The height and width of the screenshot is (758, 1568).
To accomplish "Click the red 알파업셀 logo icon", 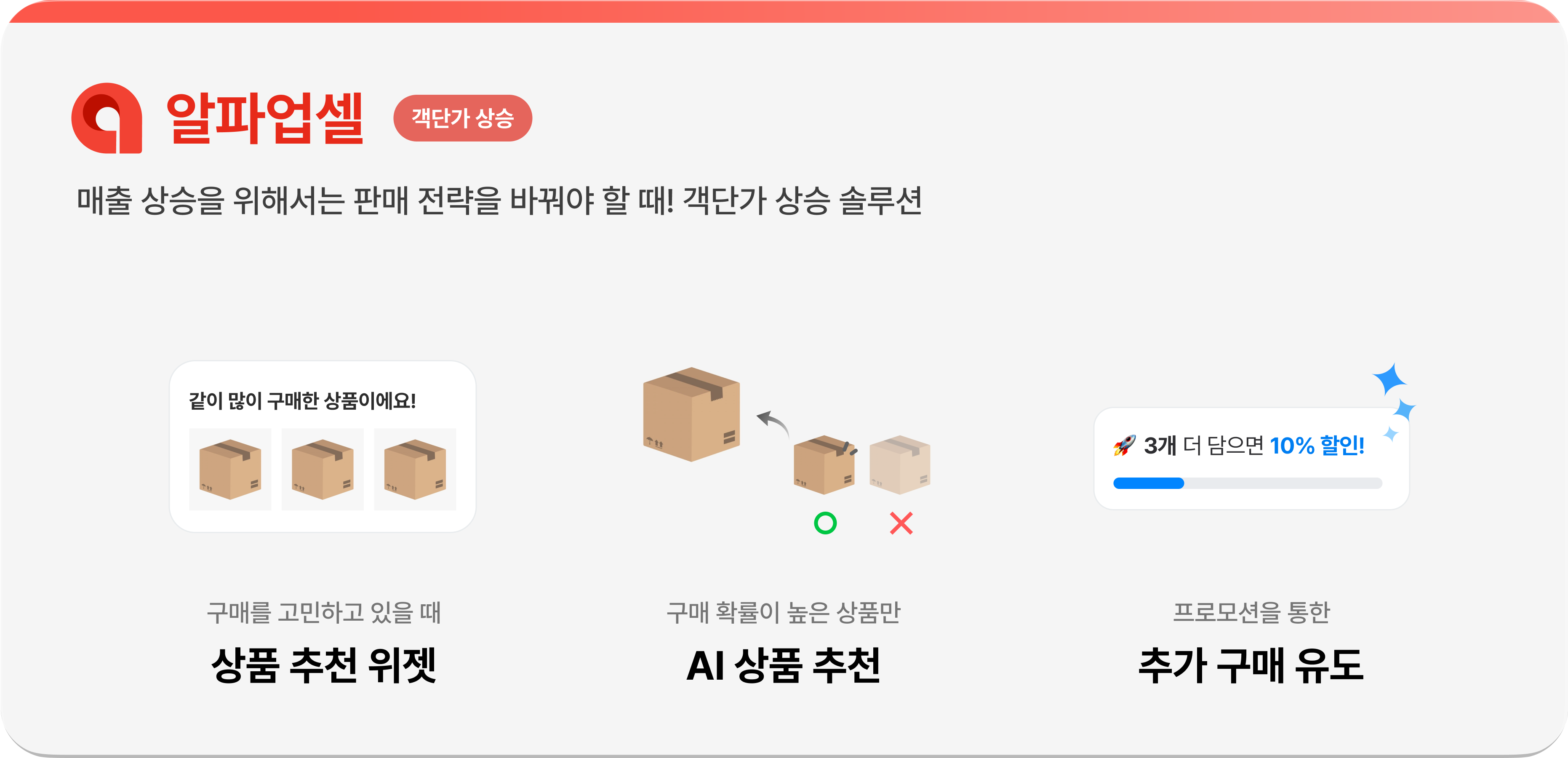I will [x=107, y=118].
